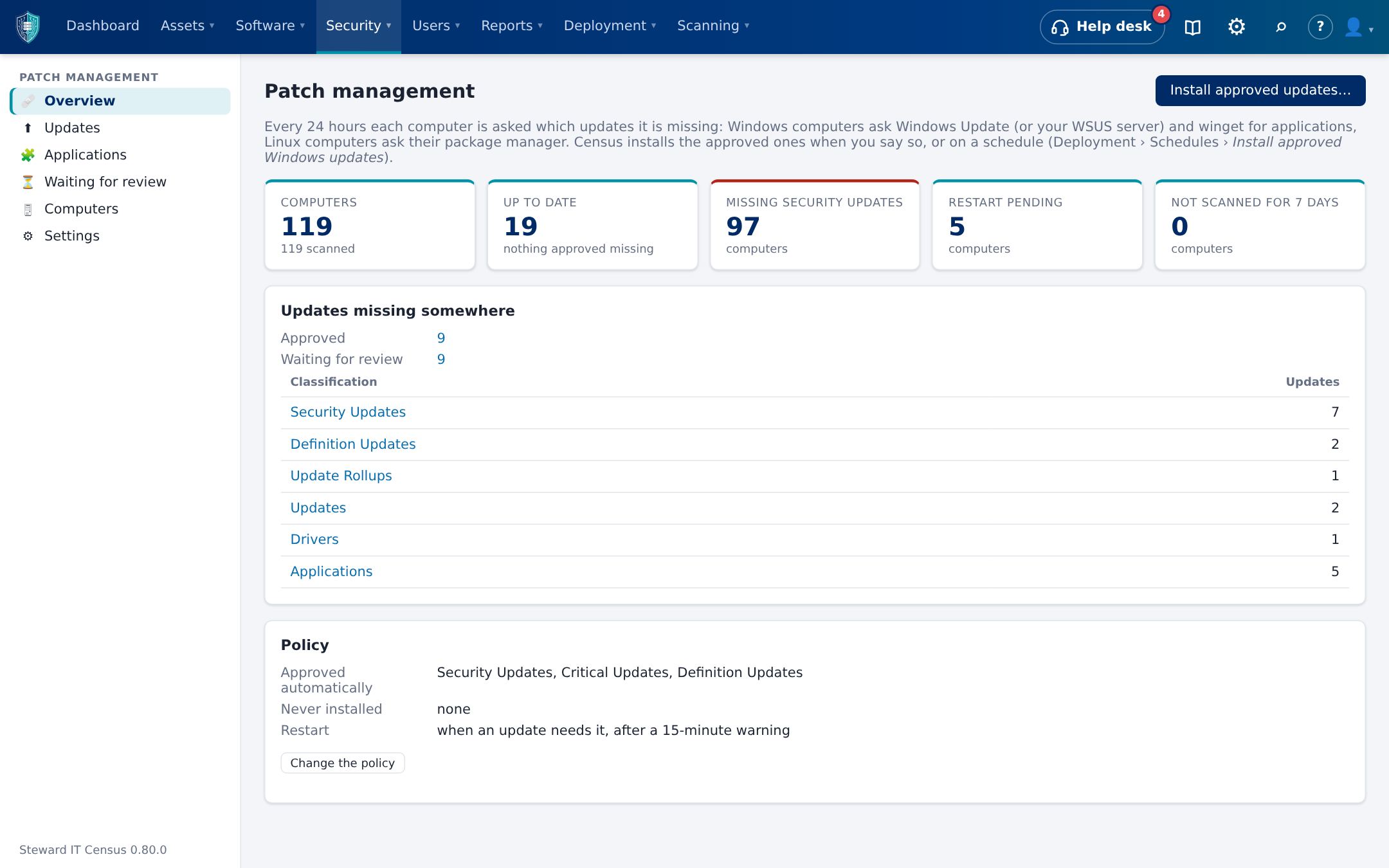Click the Help desk headset icon

point(1060,27)
